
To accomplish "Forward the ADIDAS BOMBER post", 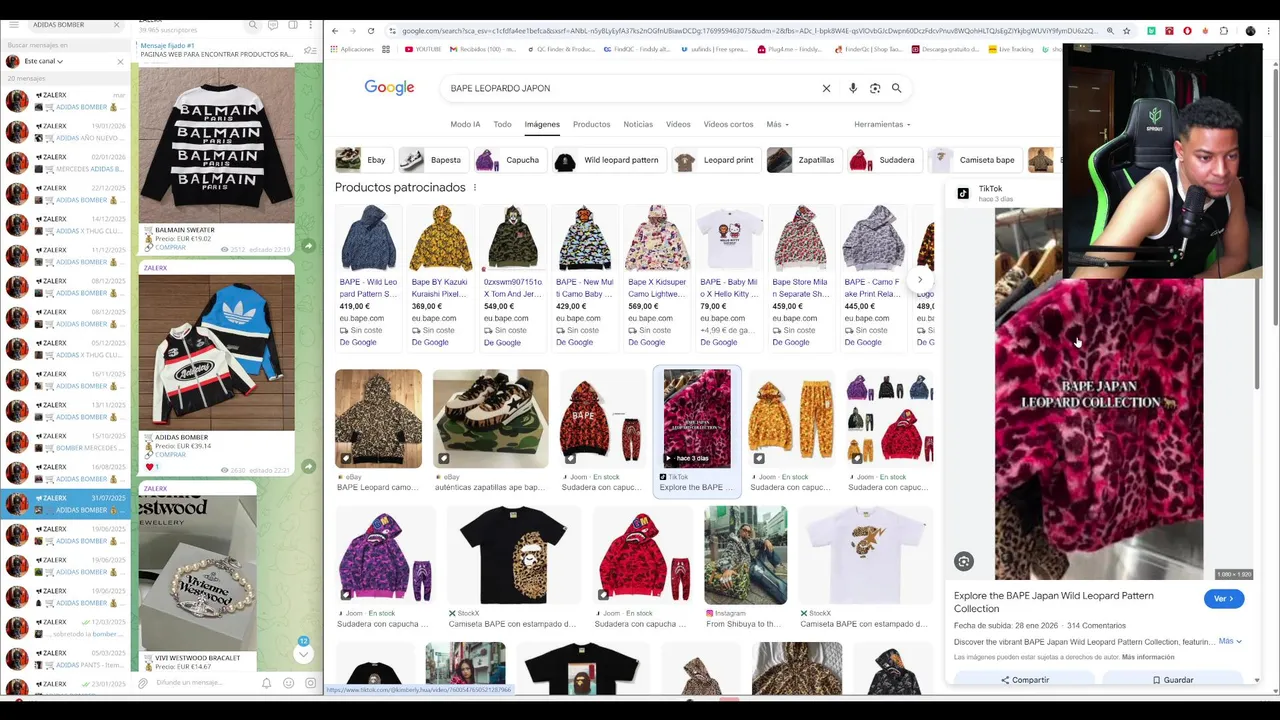I will point(308,466).
